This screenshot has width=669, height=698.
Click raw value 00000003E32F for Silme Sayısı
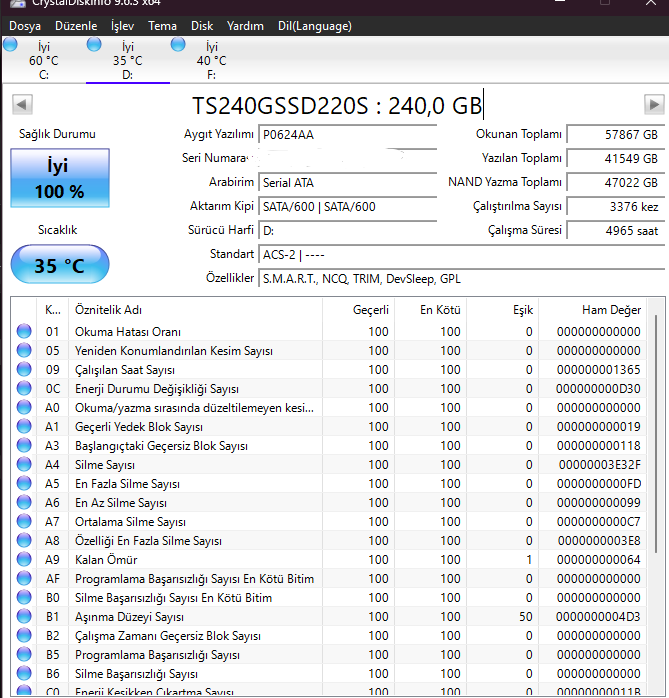[600, 465]
